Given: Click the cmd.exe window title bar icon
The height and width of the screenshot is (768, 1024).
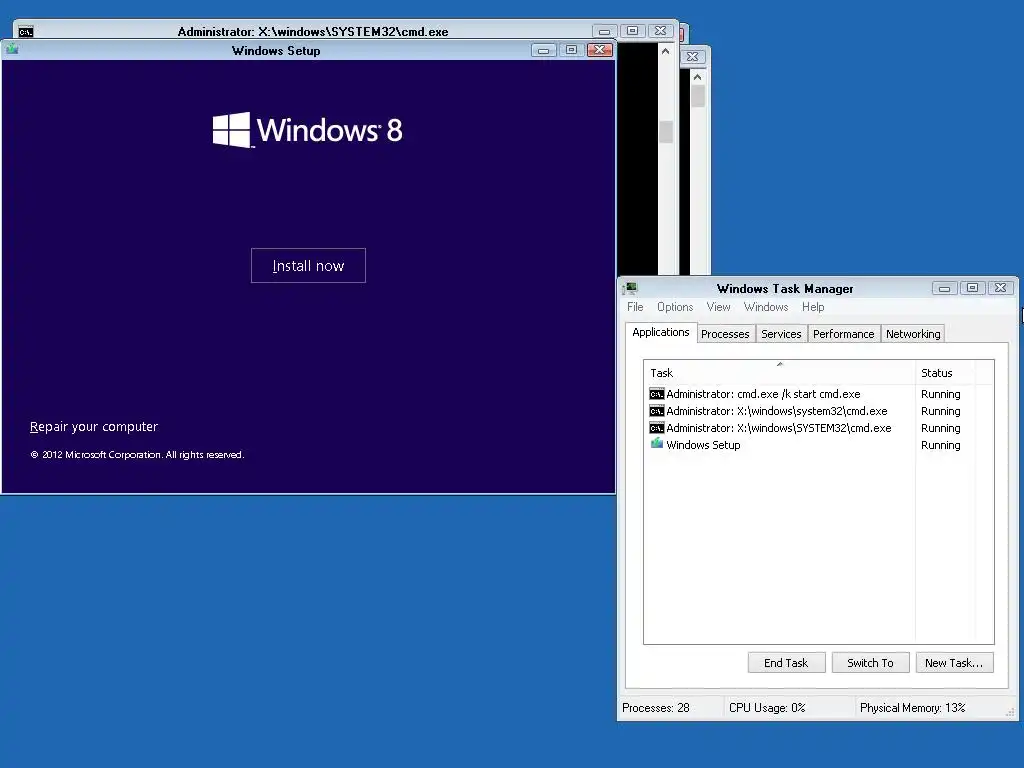Looking at the screenshot, I should (x=26, y=31).
